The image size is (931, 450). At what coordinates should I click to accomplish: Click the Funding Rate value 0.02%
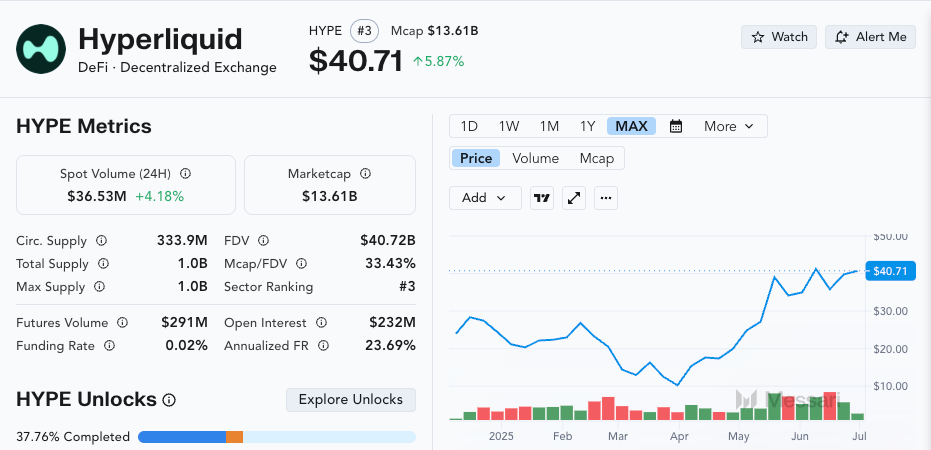point(186,346)
